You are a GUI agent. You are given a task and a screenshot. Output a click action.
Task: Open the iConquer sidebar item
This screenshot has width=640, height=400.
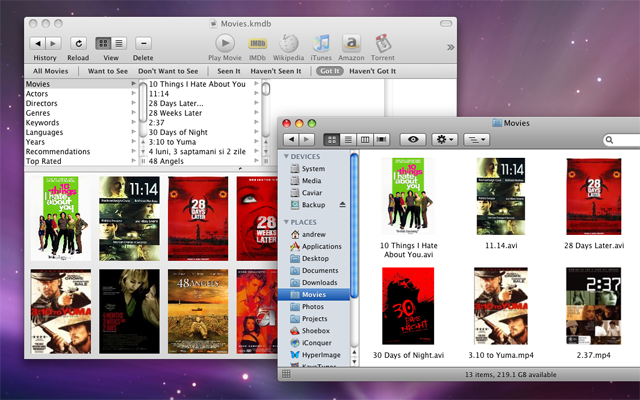313,343
